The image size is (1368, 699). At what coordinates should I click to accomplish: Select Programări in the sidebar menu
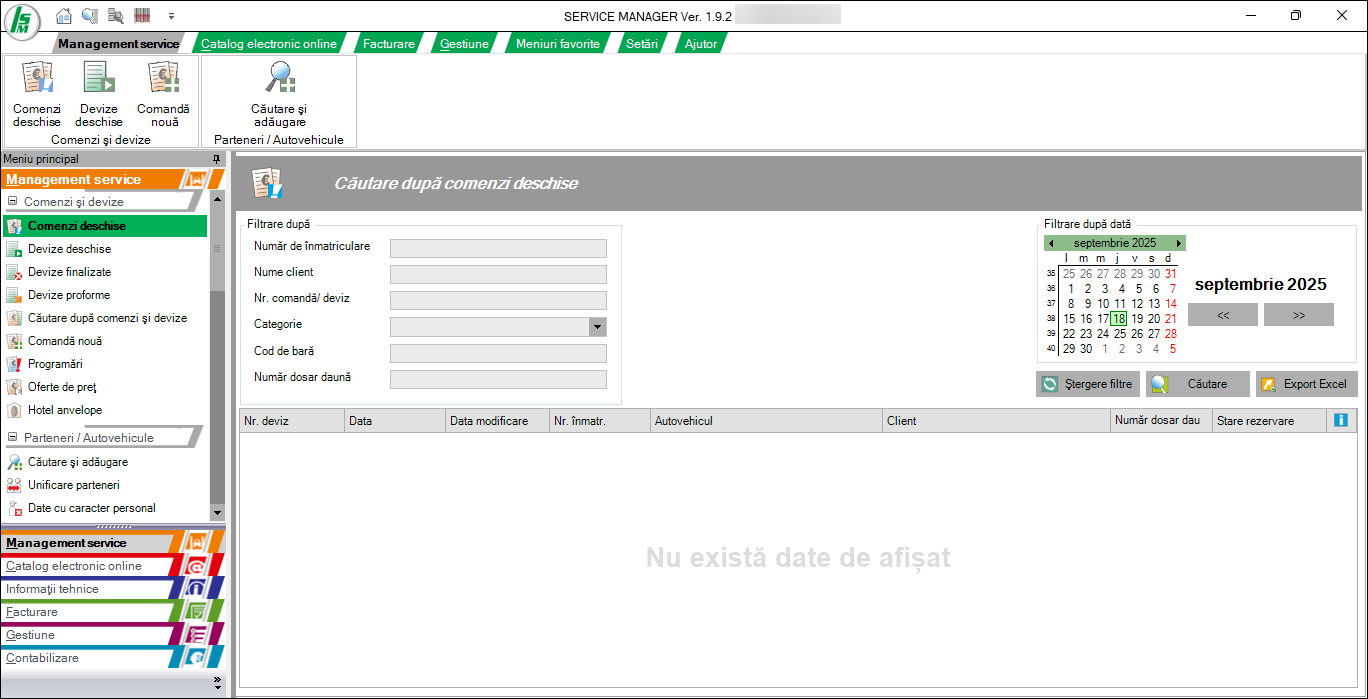tap(55, 364)
